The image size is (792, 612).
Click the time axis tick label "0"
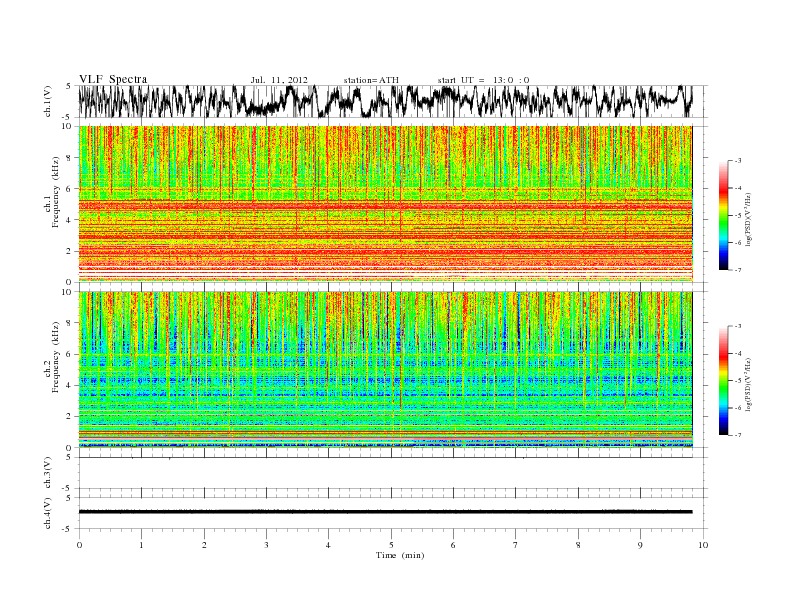pos(79,545)
